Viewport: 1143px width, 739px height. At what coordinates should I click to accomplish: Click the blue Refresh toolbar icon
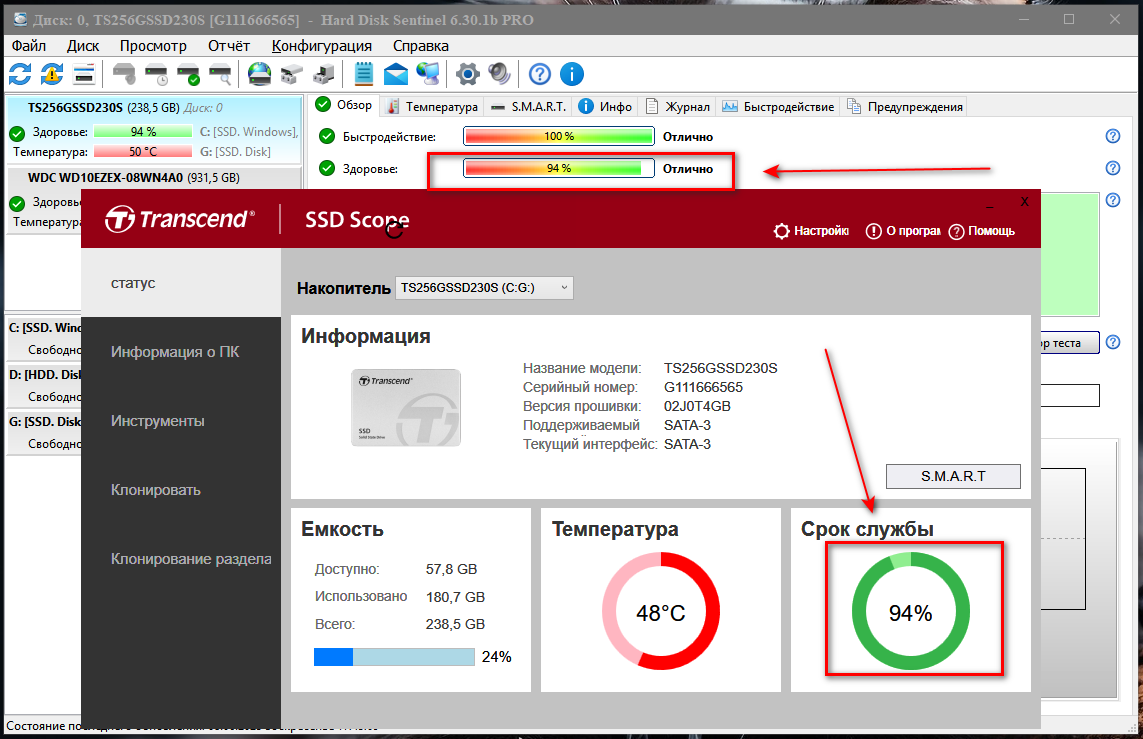20,74
